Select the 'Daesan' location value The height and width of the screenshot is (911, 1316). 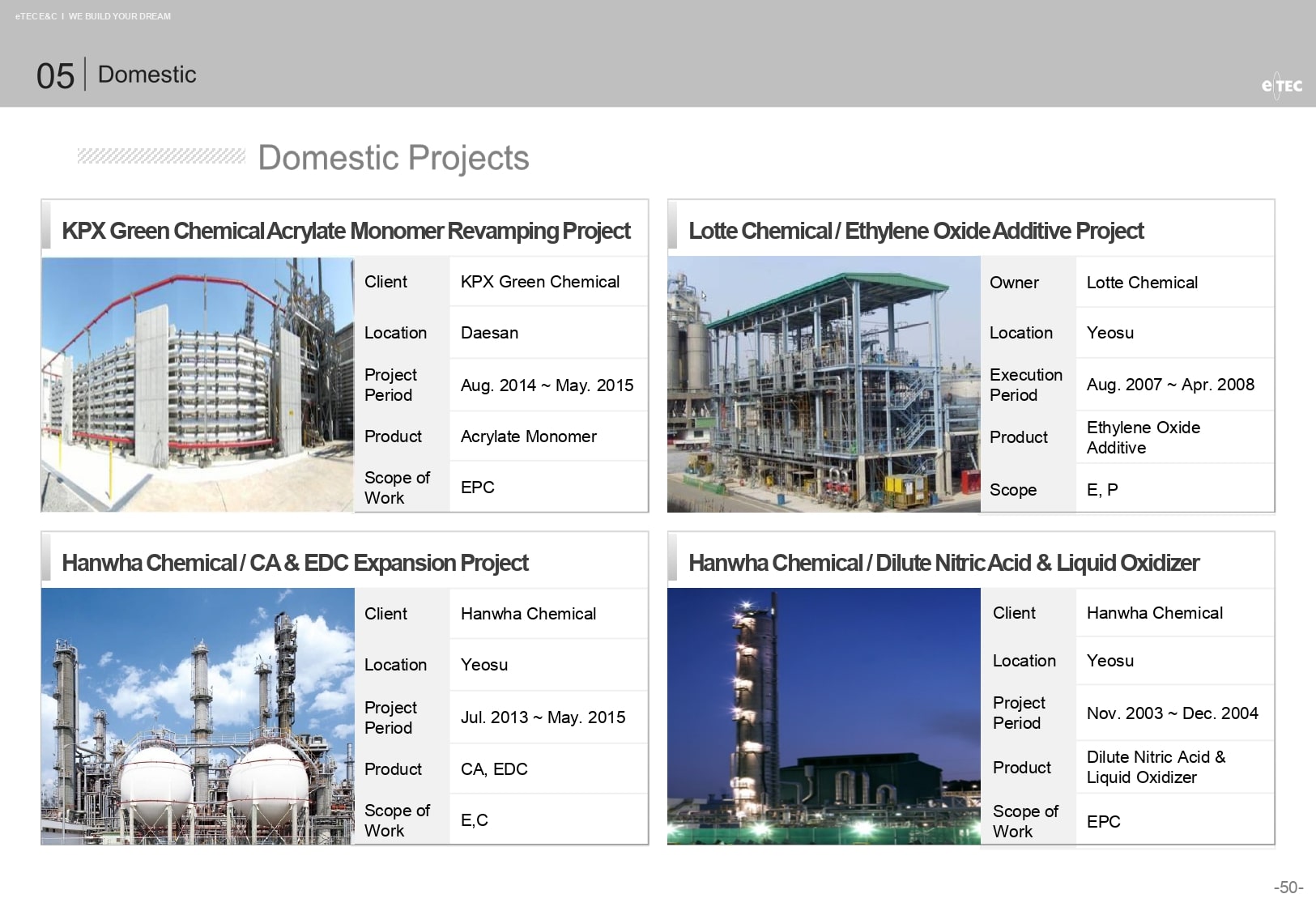(x=490, y=333)
